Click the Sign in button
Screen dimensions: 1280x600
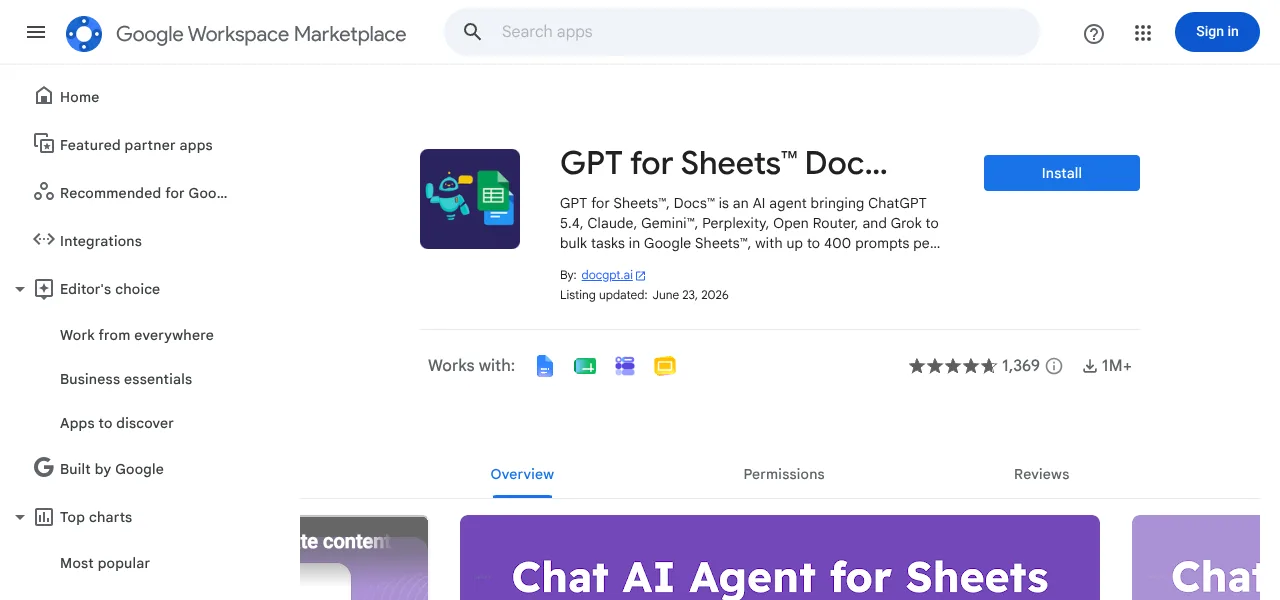pos(1217,32)
